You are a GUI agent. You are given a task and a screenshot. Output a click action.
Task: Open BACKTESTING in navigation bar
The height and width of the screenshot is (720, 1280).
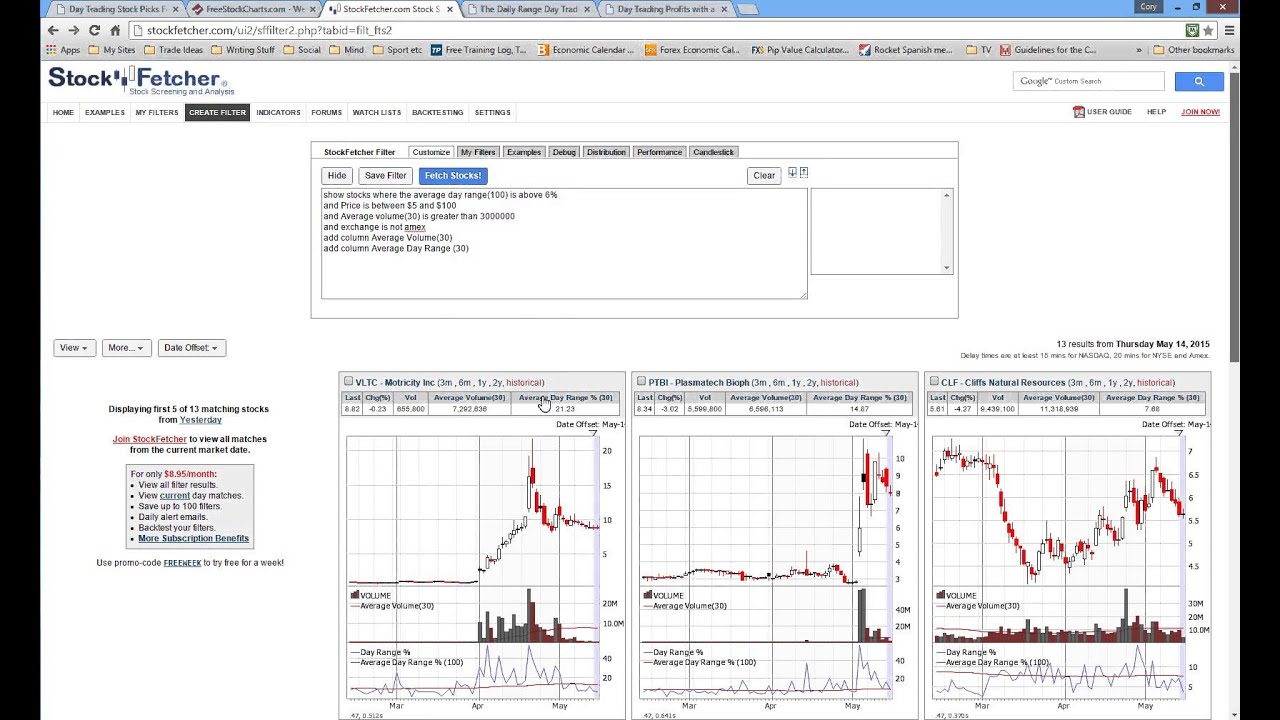click(x=438, y=112)
